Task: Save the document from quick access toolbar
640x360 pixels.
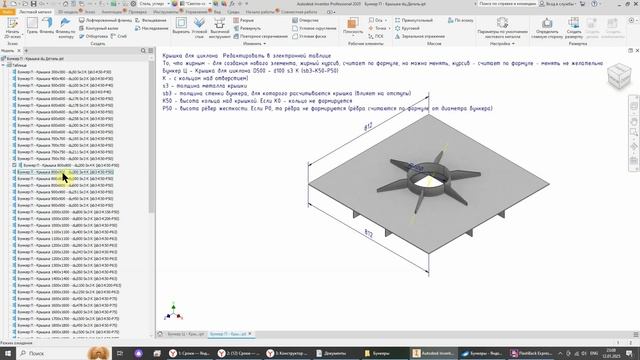Action: (x=33, y=4)
